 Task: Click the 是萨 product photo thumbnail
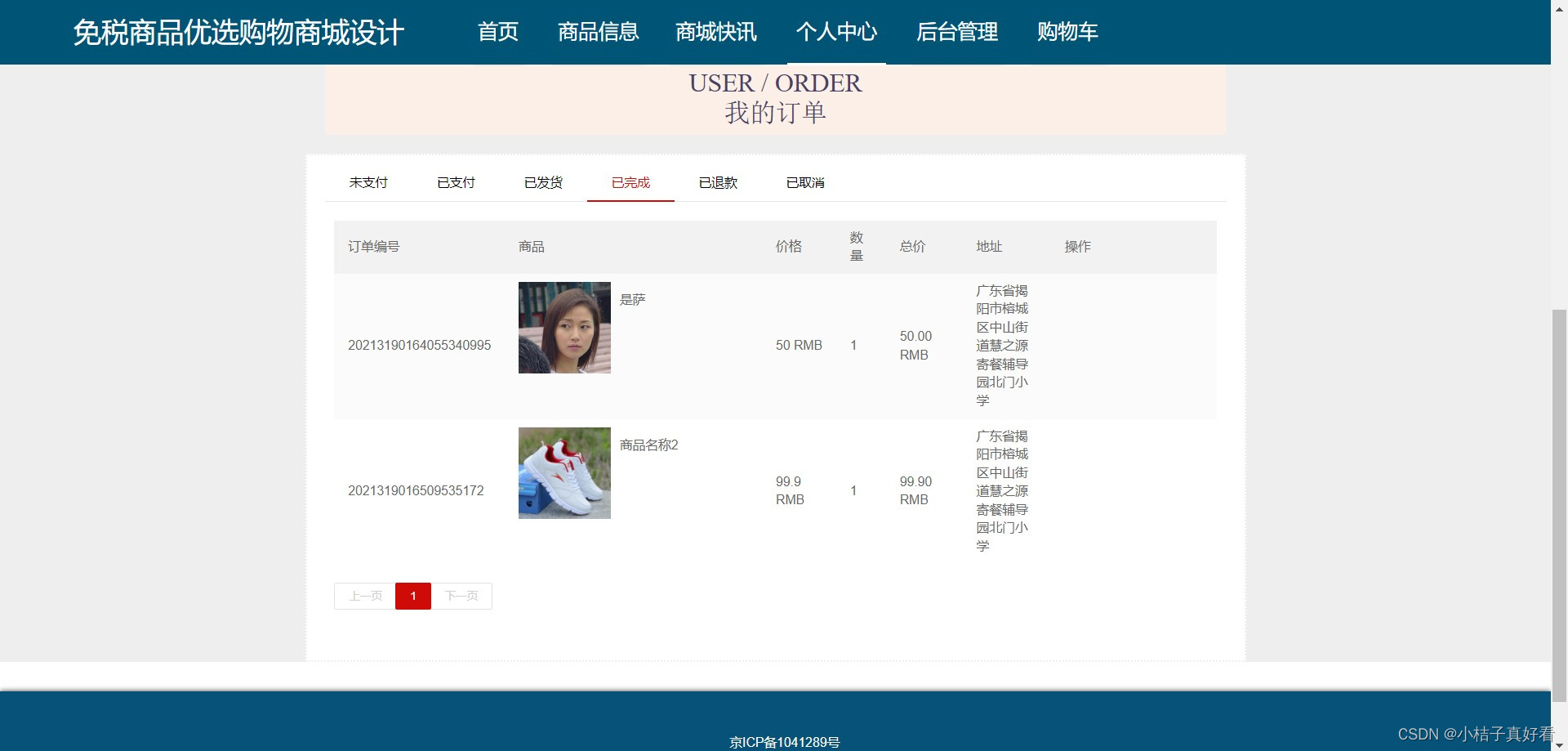(x=564, y=328)
